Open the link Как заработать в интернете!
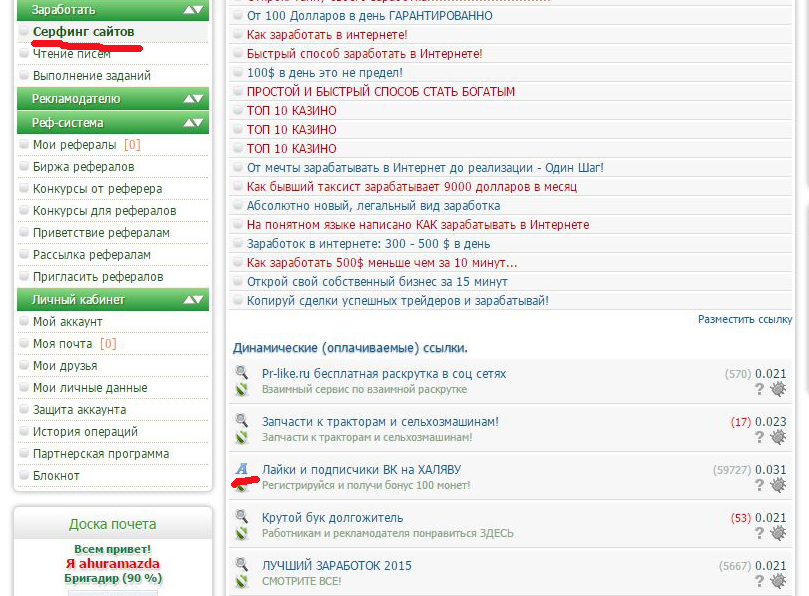 [327, 35]
